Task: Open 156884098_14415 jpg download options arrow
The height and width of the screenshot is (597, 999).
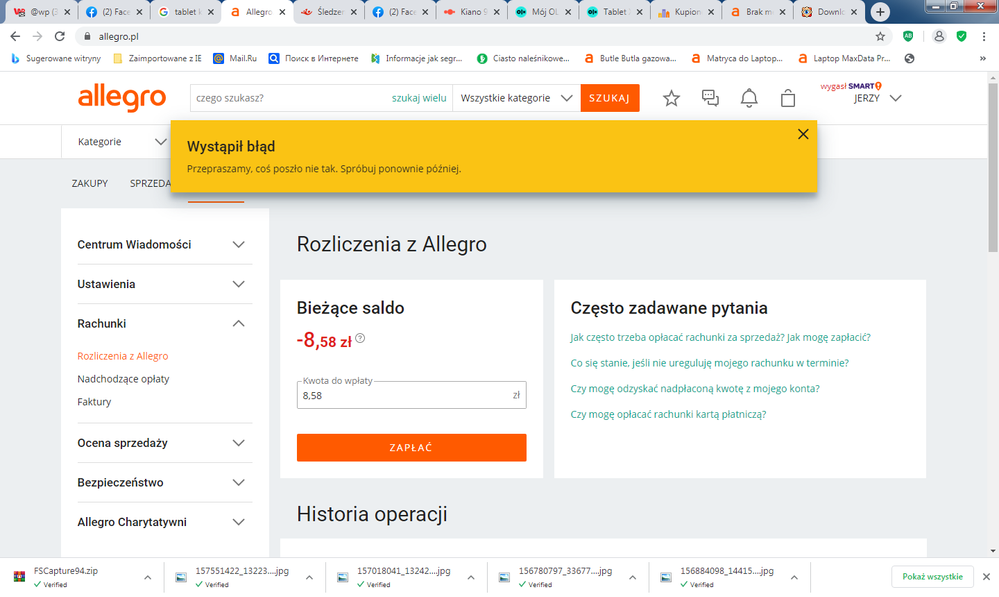Action: [x=794, y=577]
